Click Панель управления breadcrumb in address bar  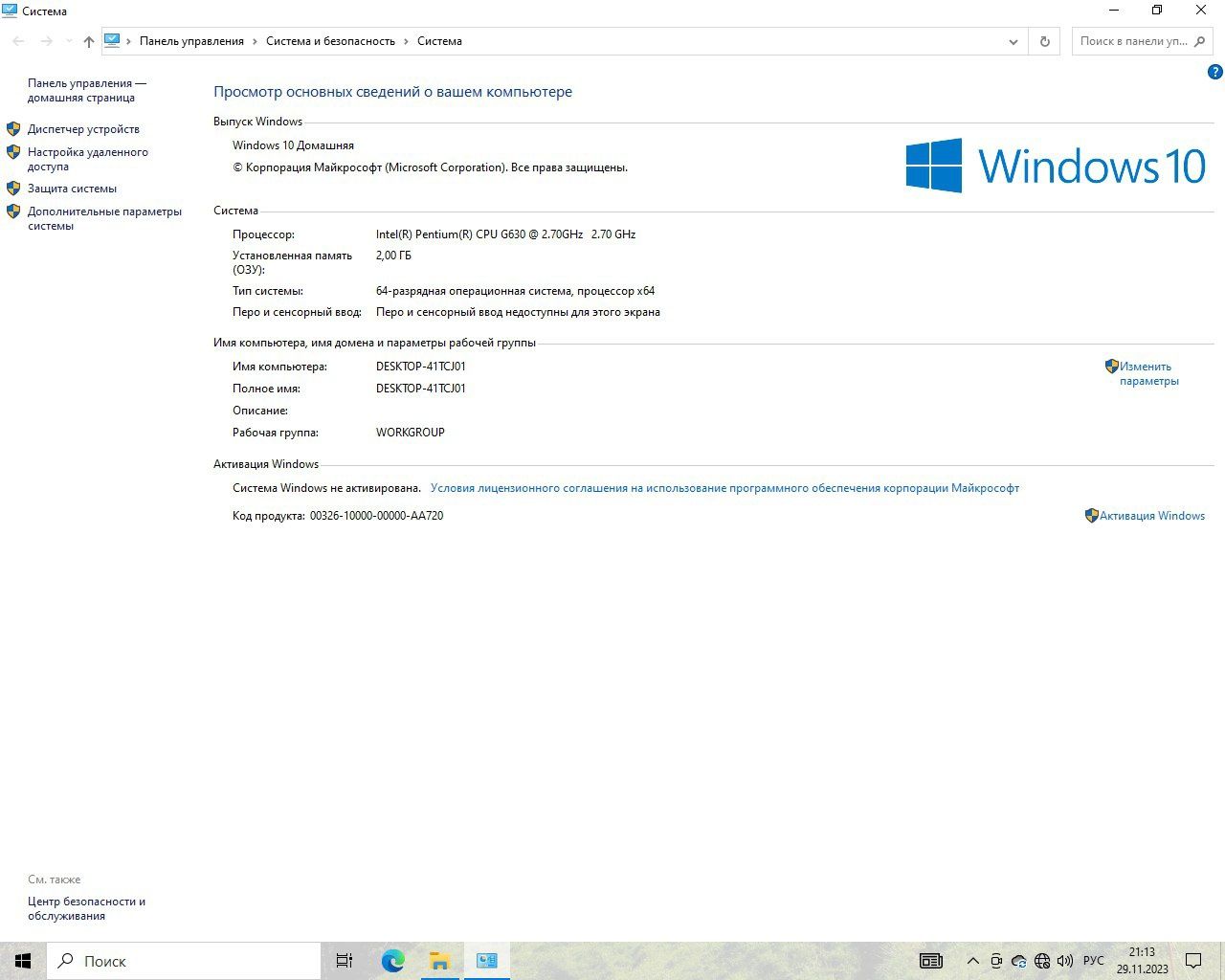tap(191, 41)
